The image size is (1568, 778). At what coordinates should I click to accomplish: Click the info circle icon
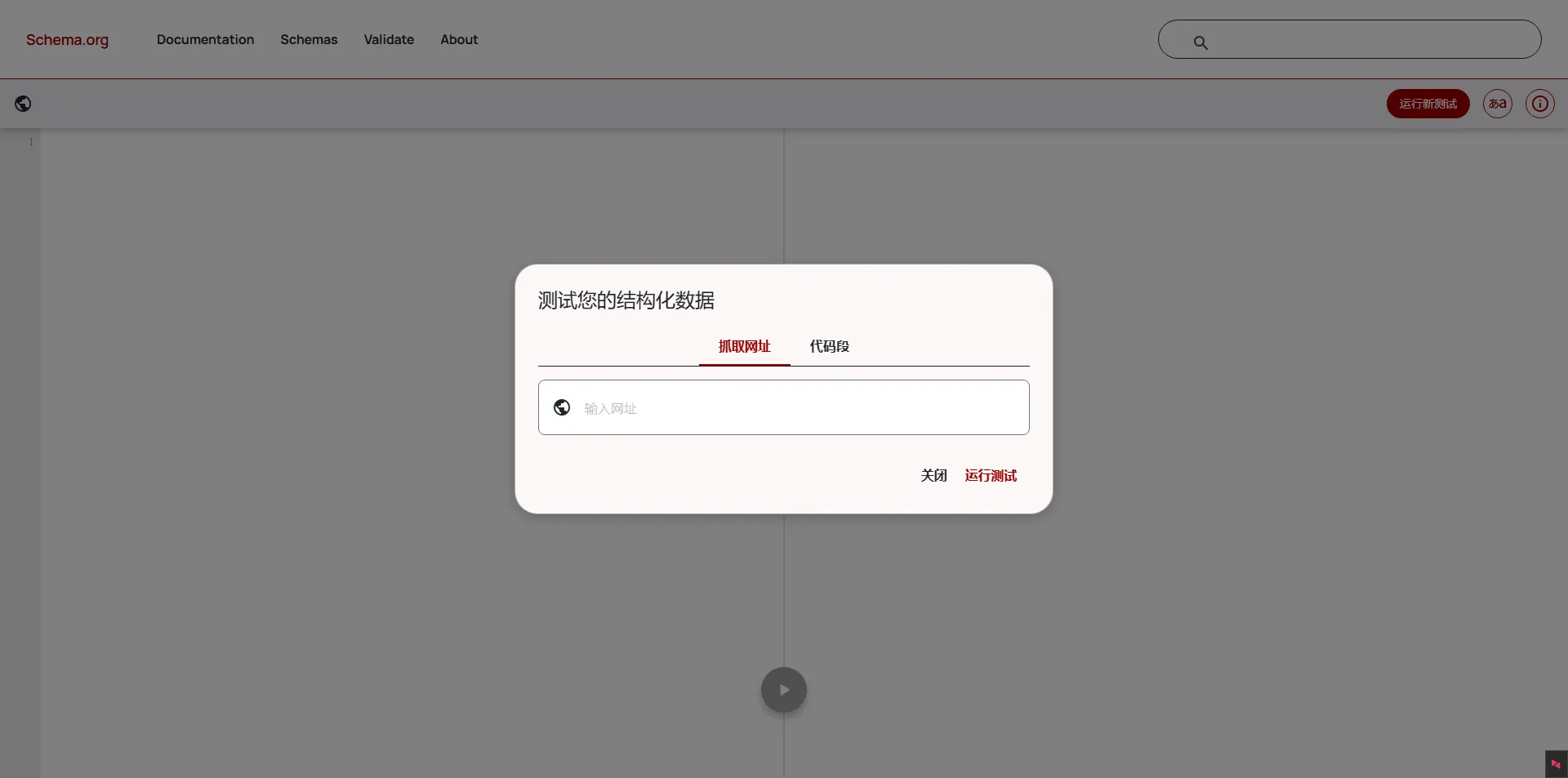point(1539,104)
